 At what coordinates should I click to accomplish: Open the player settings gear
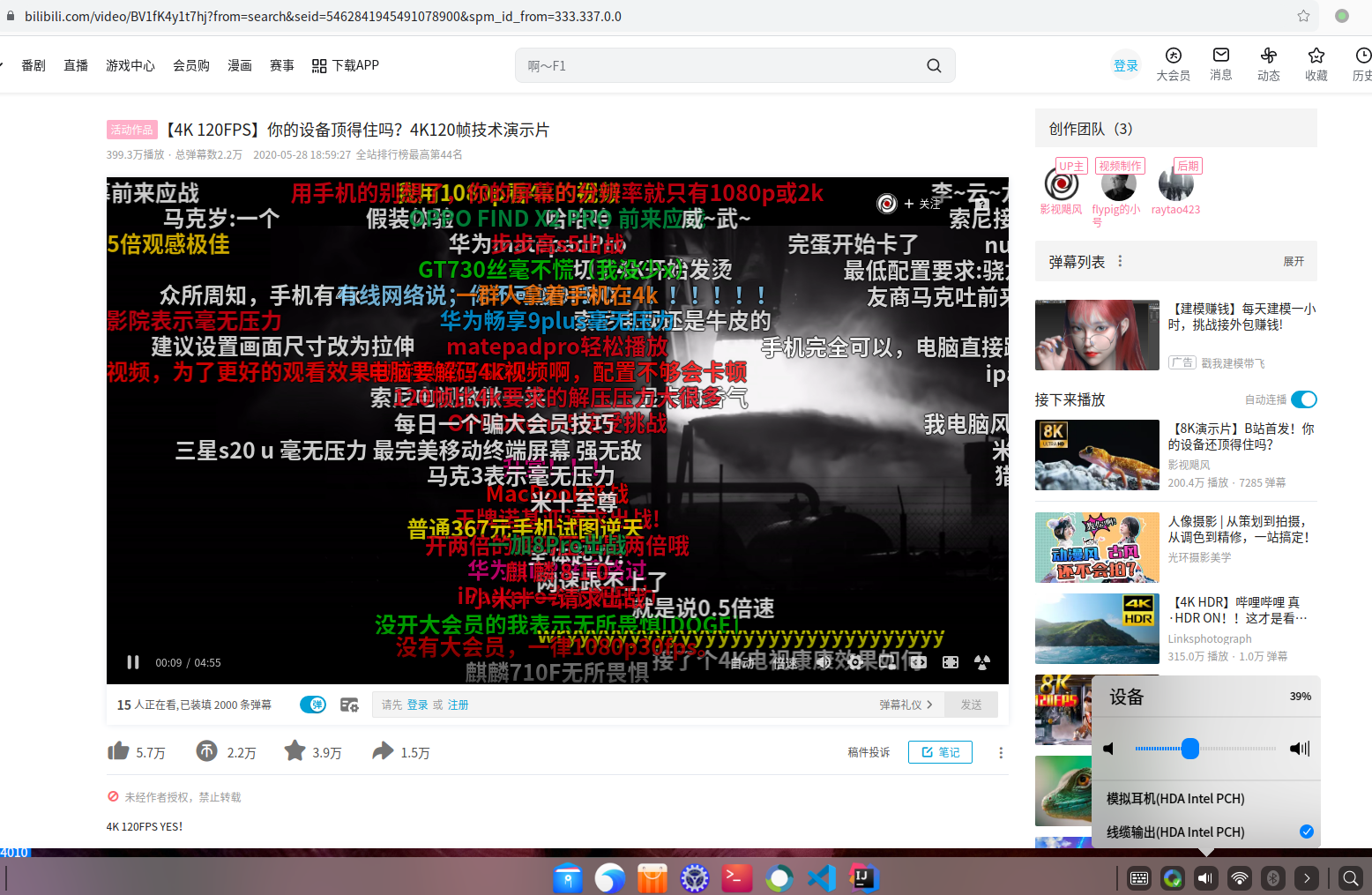854,662
